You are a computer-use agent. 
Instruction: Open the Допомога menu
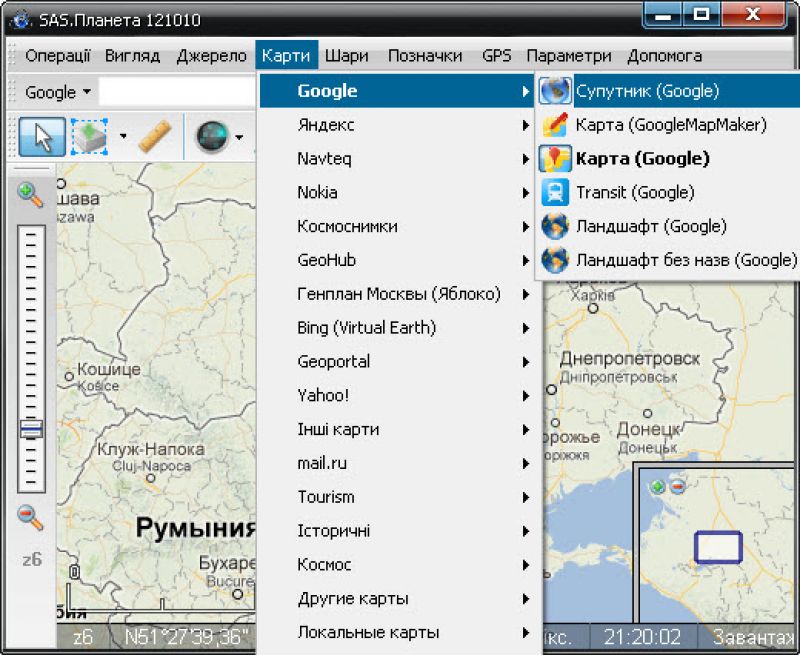coord(664,55)
